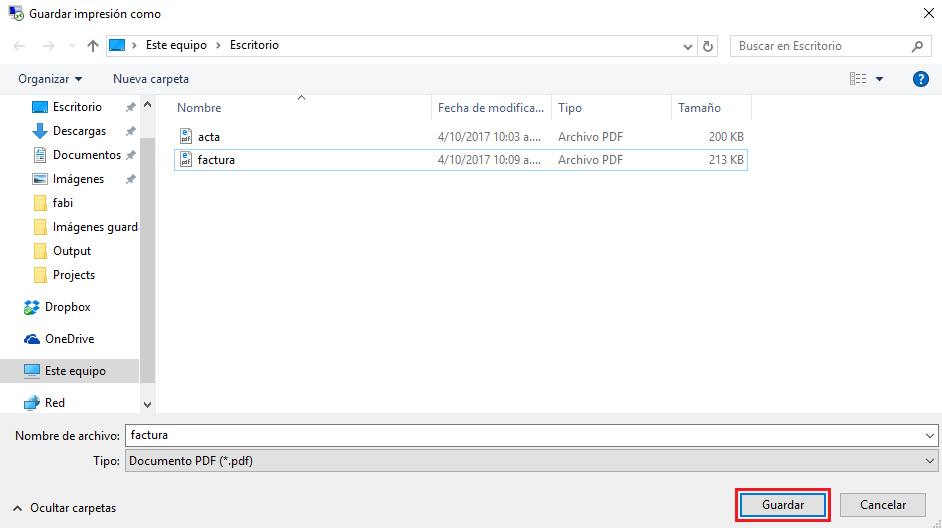Viewport: 942px width, 528px height.
Task: Select the acta PDF file
Action: 209,136
